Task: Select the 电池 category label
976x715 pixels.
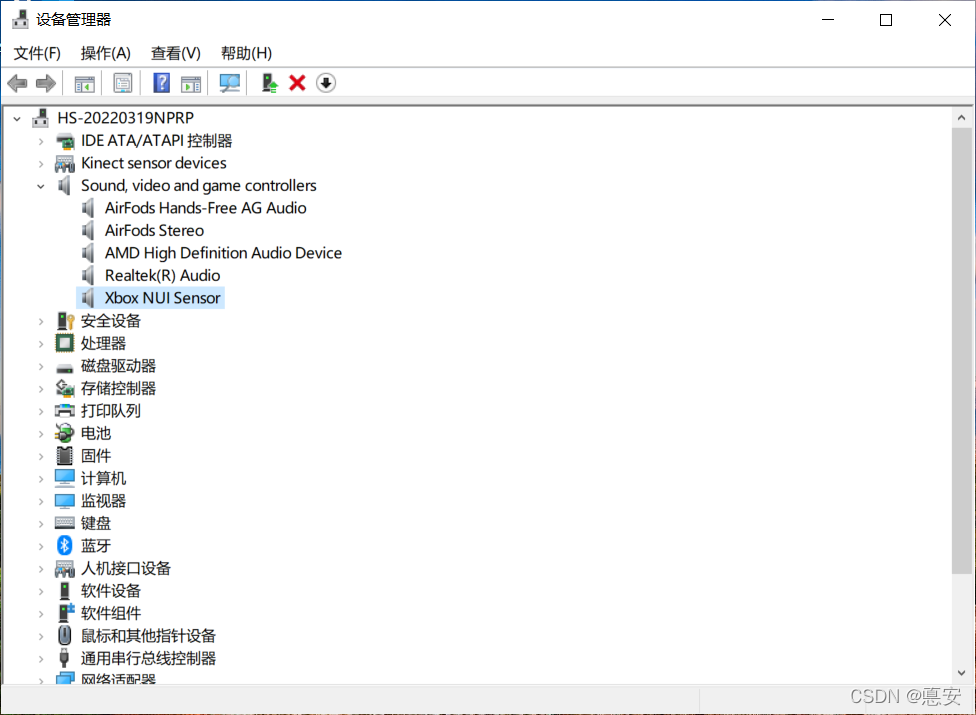Action: point(96,433)
